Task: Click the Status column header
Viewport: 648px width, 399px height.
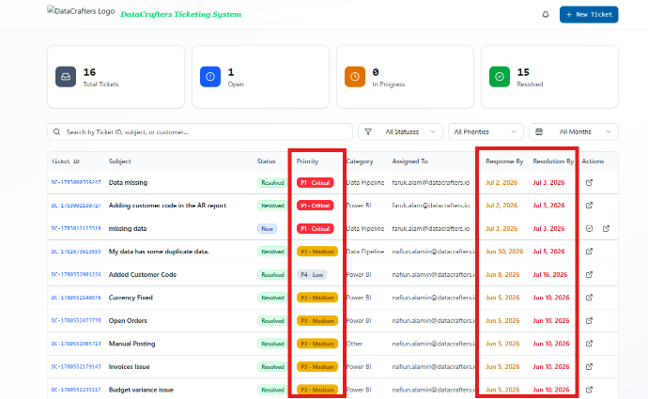Action: 266,161
